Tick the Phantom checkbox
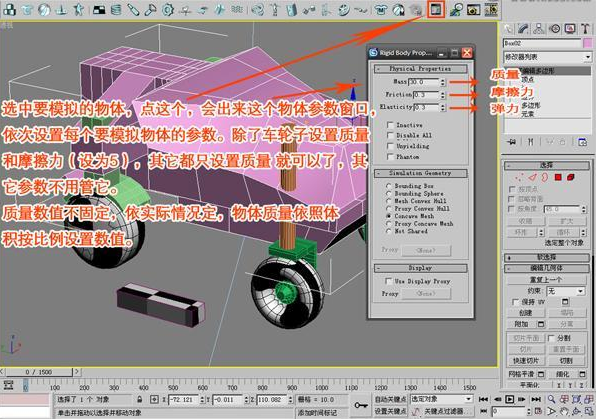The height and width of the screenshot is (420, 596). point(390,157)
